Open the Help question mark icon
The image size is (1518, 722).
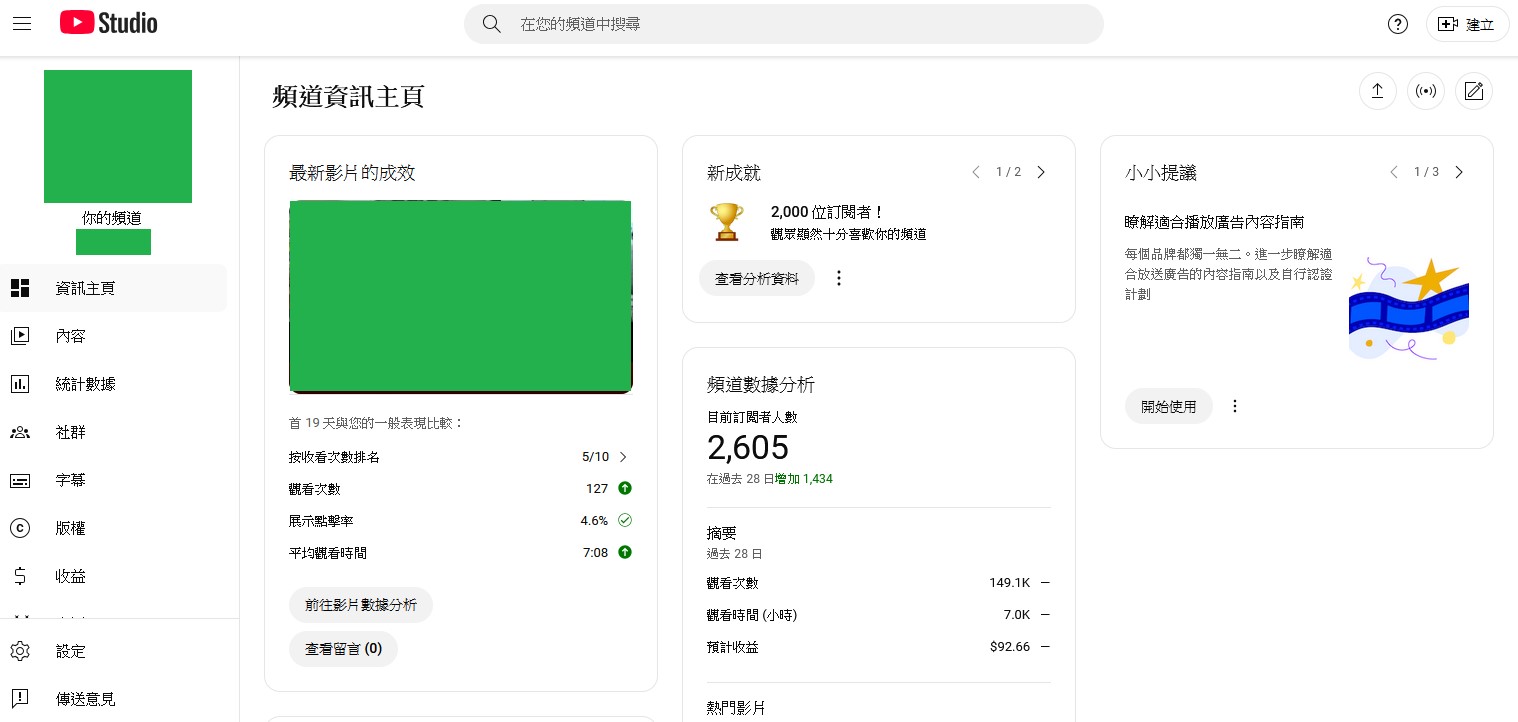coord(1398,24)
